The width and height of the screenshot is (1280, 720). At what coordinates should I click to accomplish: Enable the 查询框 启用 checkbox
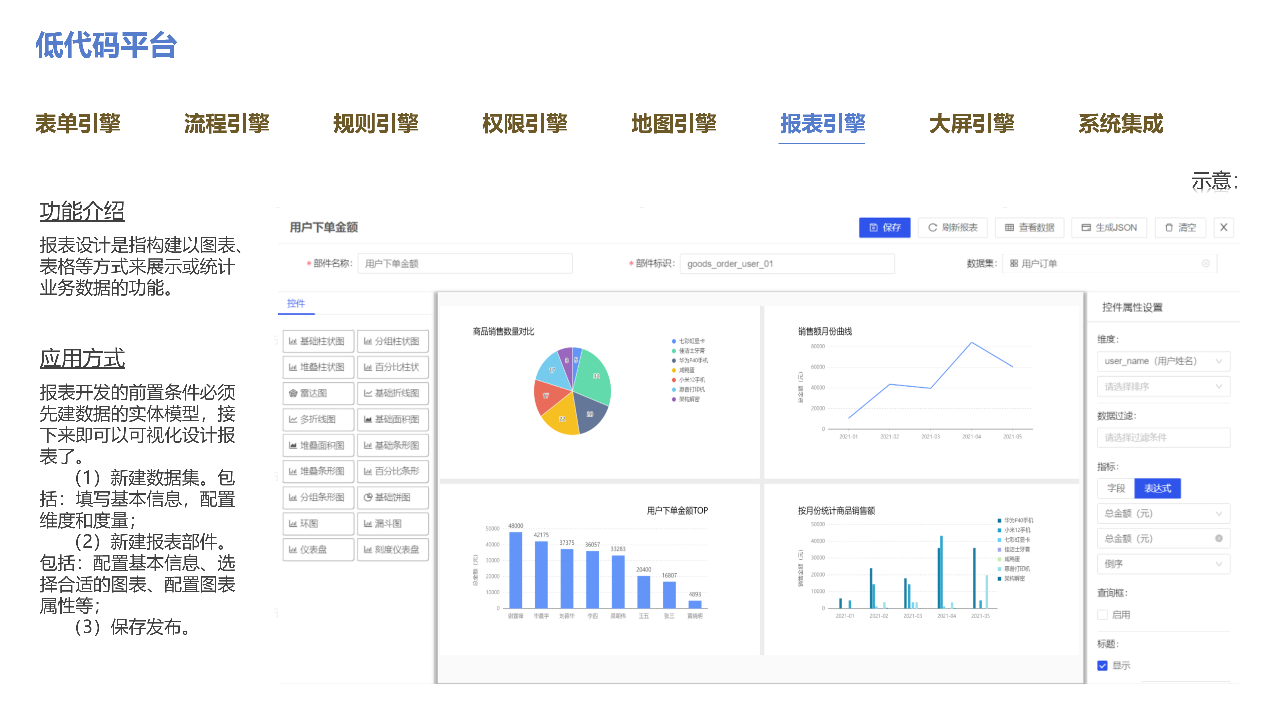pyautogui.click(x=1102, y=615)
